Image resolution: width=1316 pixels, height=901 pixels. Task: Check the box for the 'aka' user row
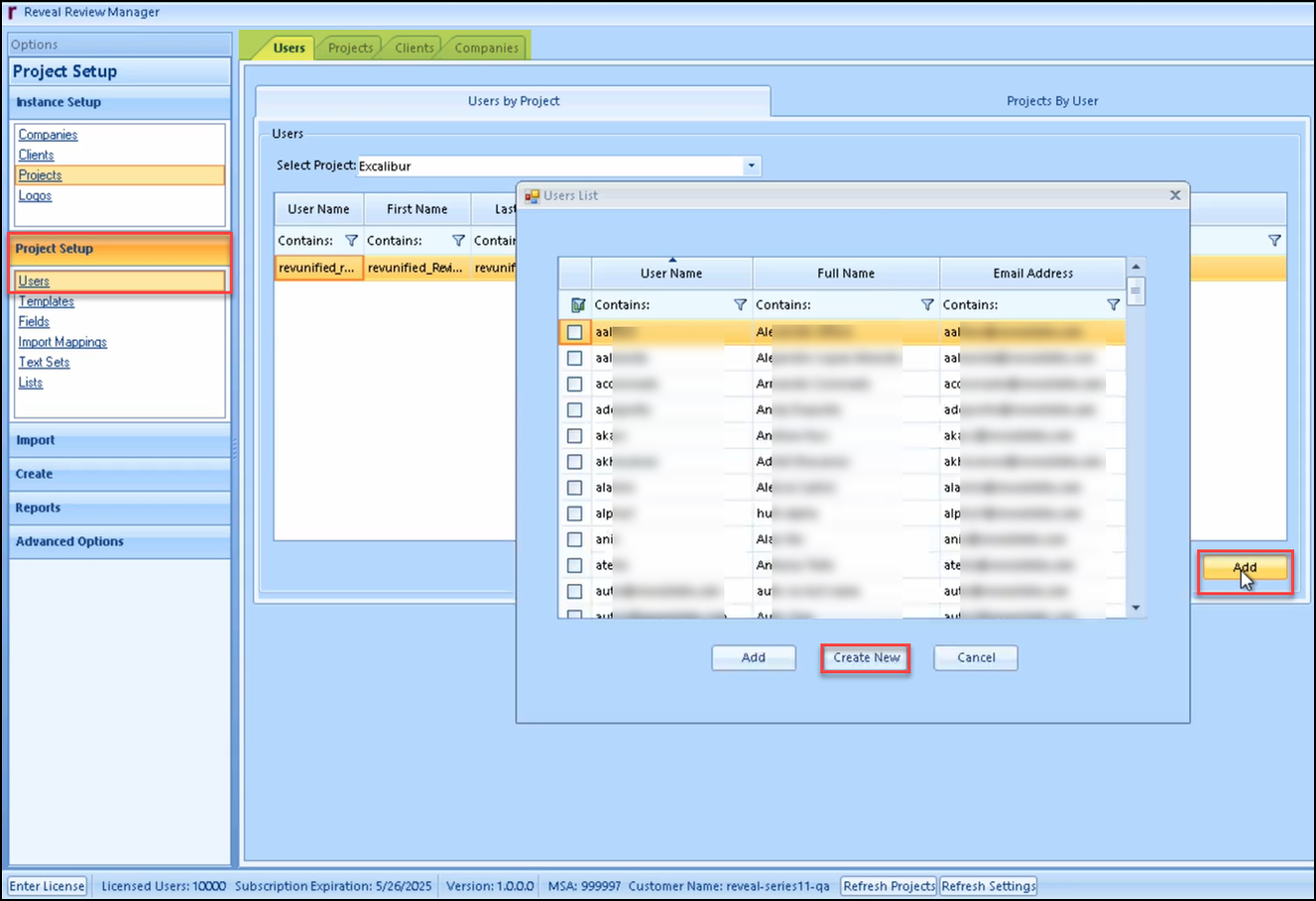click(x=574, y=435)
